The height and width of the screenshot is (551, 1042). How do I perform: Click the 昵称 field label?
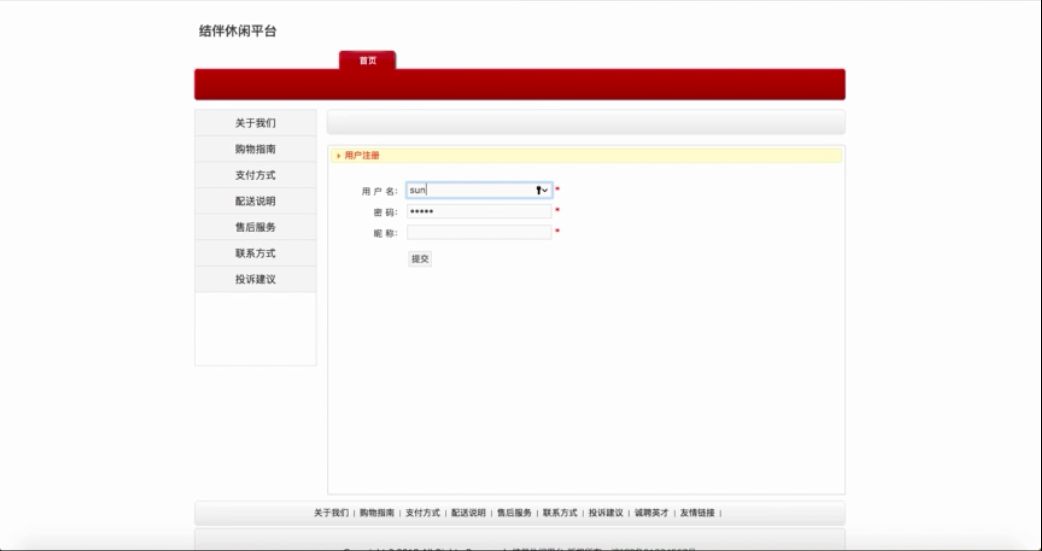(385, 233)
